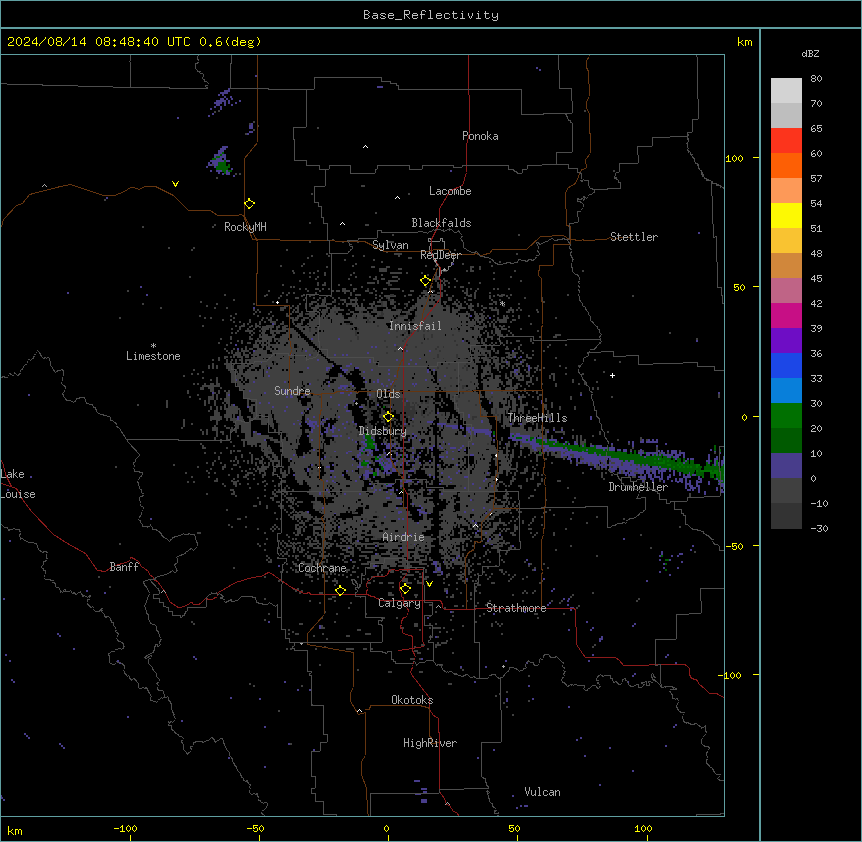Click the Stettler label
This screenshot has height=842, width=862.
click(x=634, y=237)
